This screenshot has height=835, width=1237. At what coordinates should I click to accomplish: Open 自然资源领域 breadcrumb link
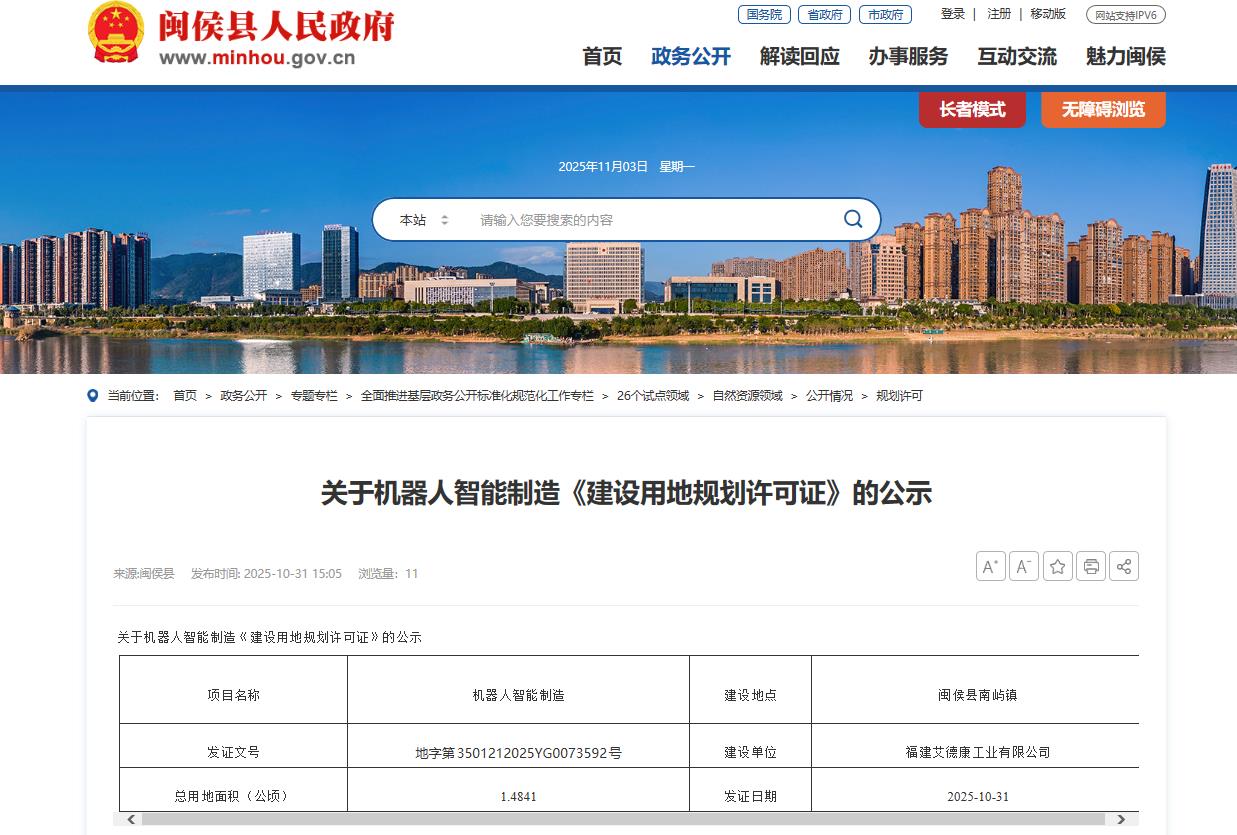point(747,396)
